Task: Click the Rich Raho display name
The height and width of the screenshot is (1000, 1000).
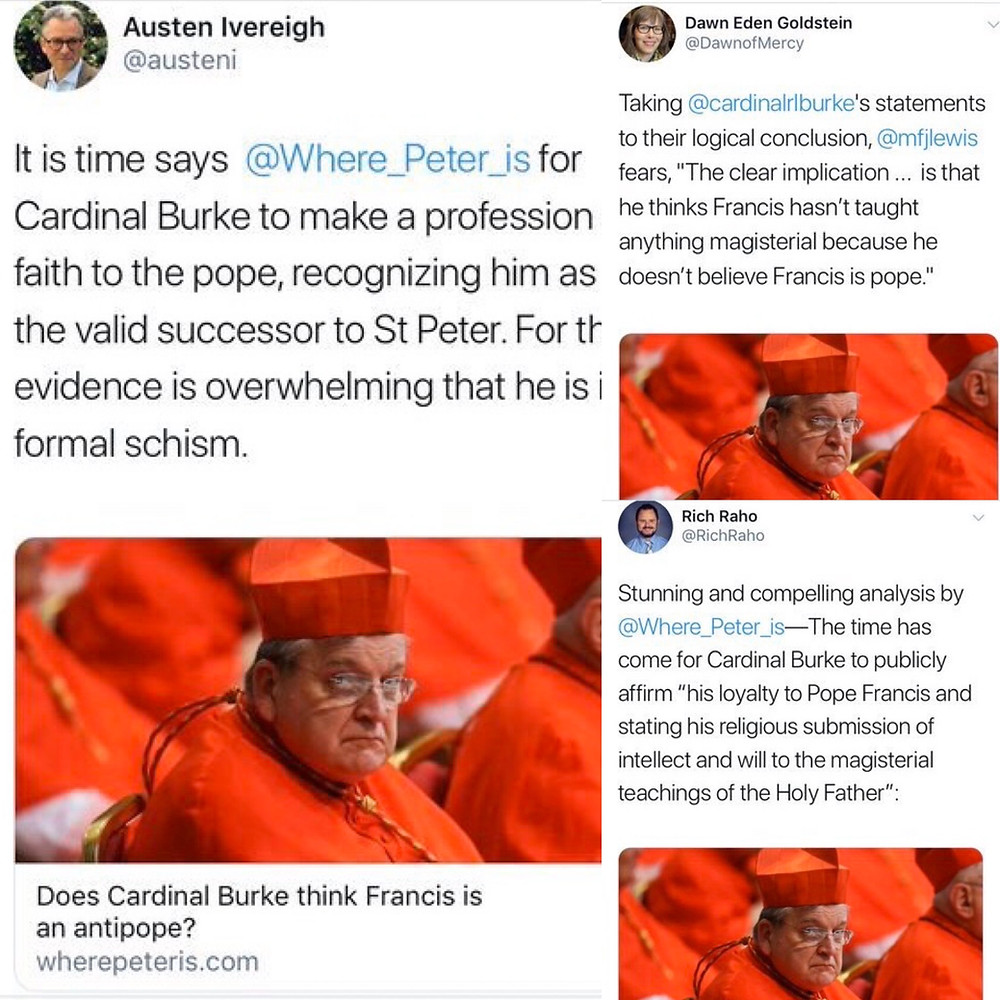Action: (719, 516)
